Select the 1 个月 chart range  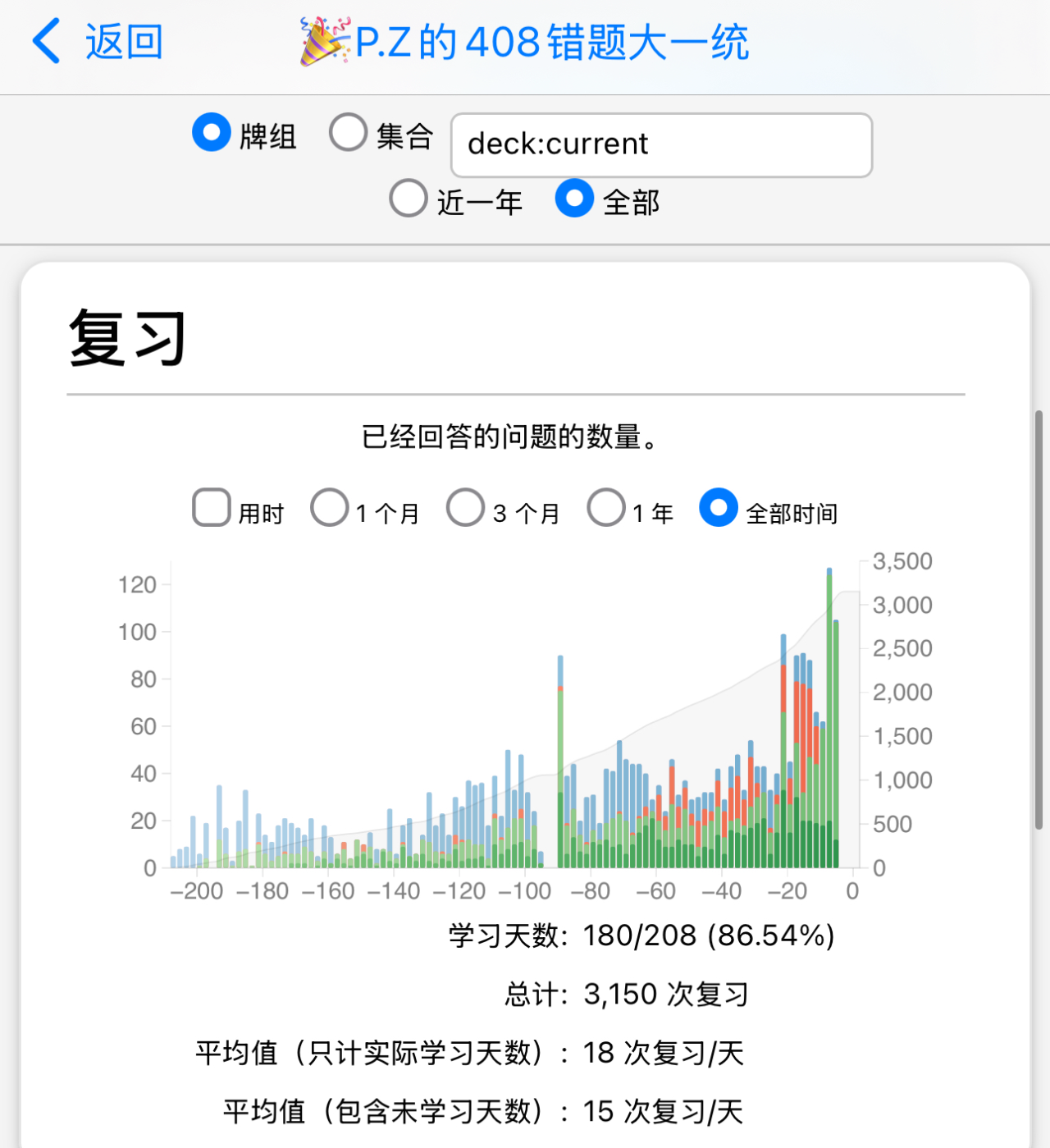tap(330, 508)
